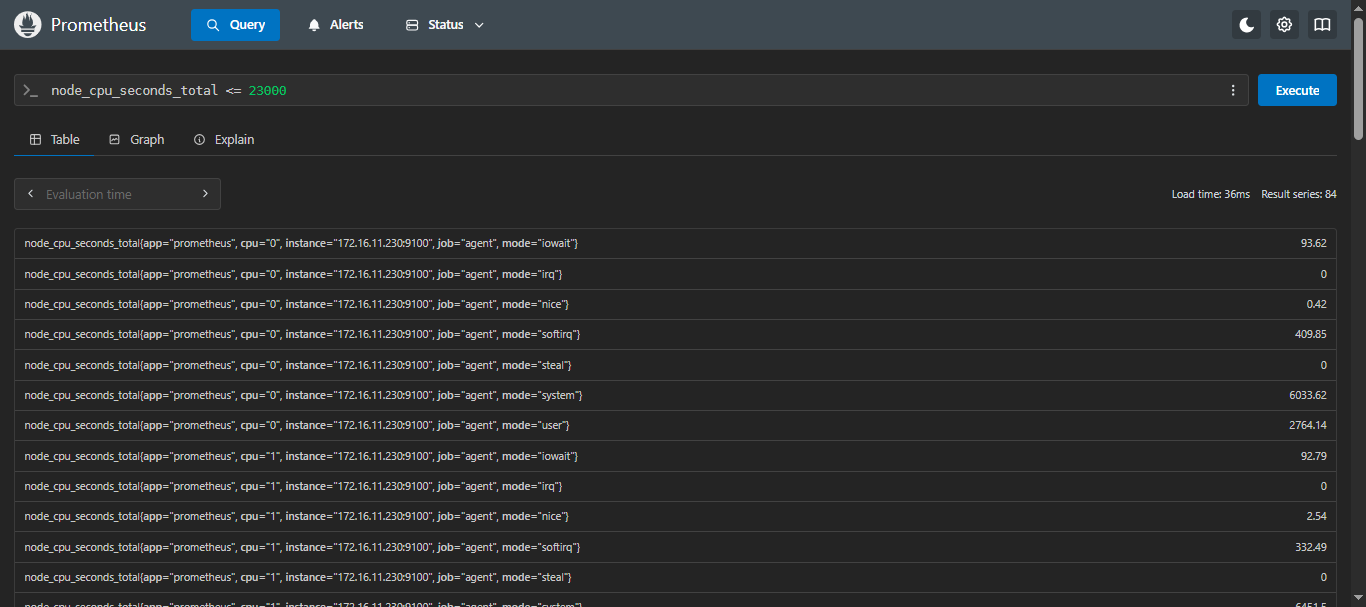Click the cpu="0" mode="system" series label
The image size is (1366, 607).
(303, 395)
